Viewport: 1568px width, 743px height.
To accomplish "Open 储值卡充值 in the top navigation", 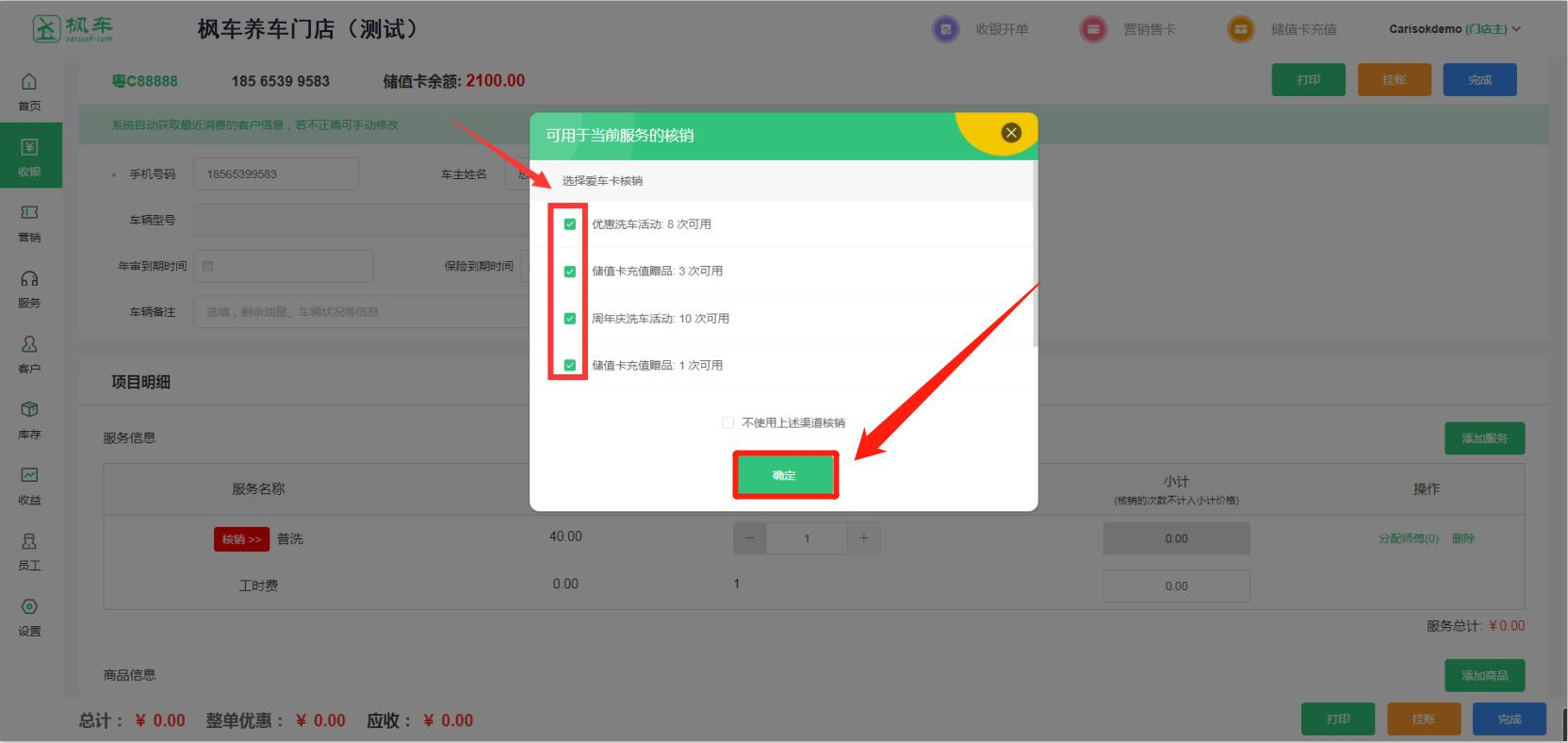I will (x=1283, y=29).
